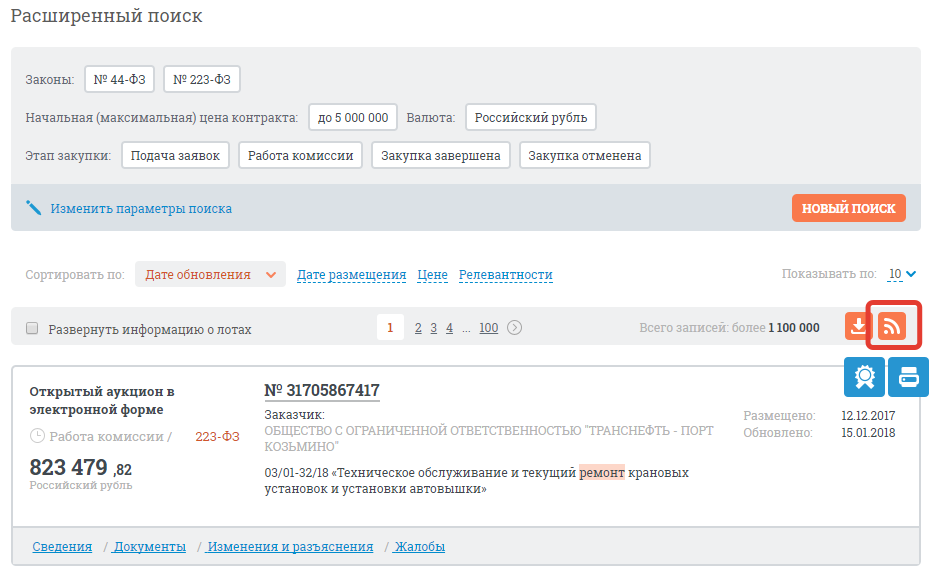This screenshot has width=941, height=568.
Task: Open purchase number 31705867417
Action: (x=322, y=391)
